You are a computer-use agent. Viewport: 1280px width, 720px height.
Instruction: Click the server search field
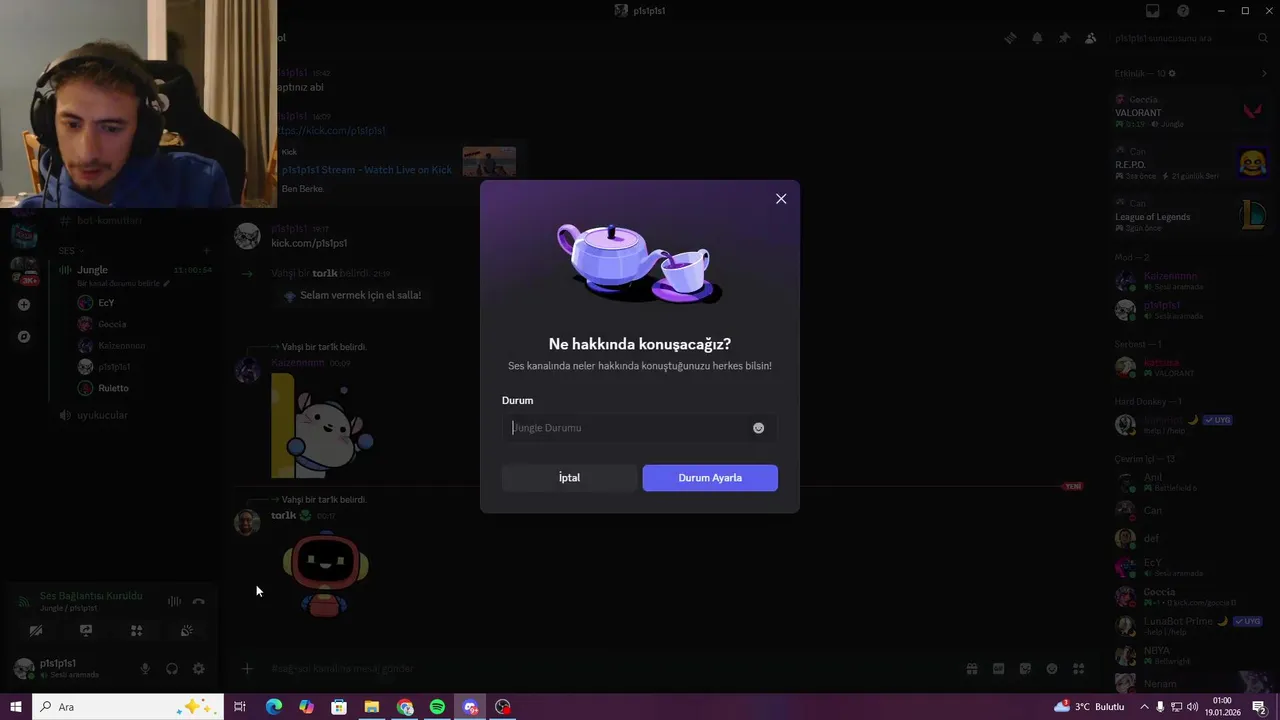pos(1190,38)
